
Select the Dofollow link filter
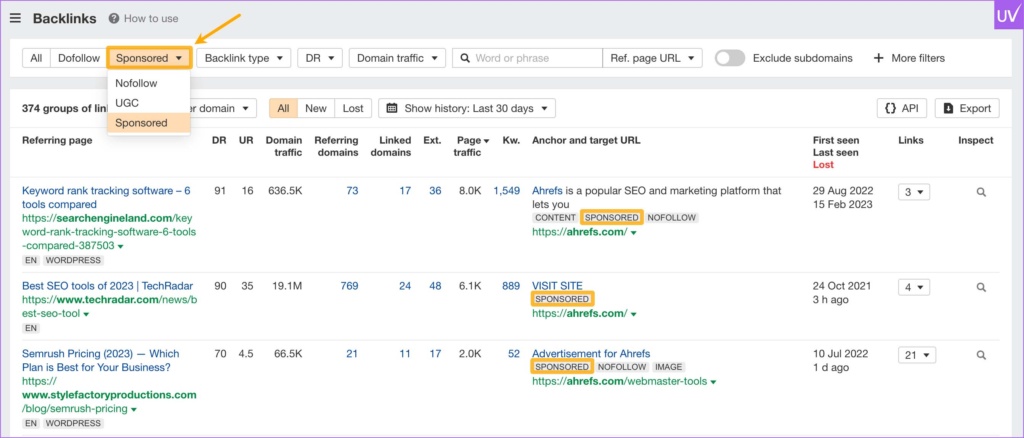click(x=78, y=58)
